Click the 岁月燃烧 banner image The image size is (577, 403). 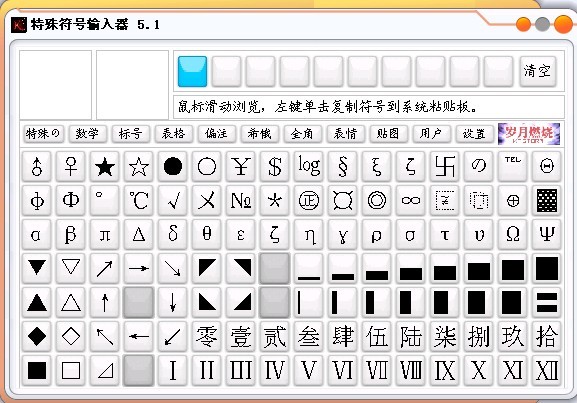[529, 134]
